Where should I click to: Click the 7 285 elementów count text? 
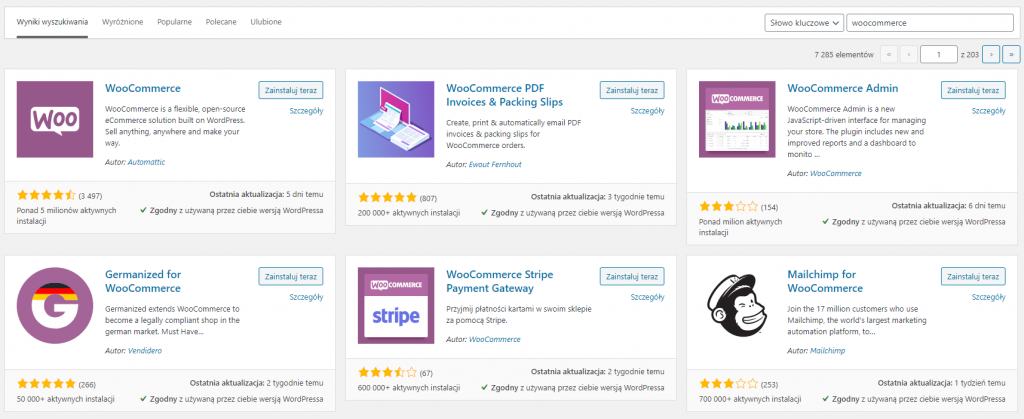pos(844,55)
